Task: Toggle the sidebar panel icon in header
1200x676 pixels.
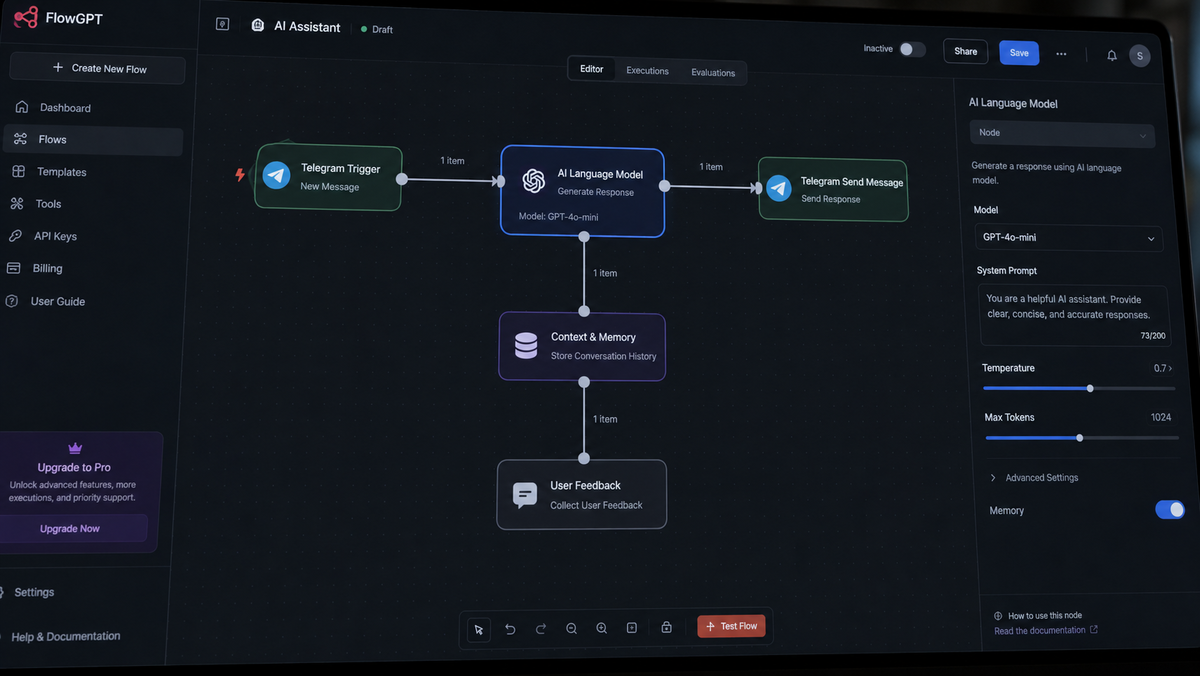Action: point(223,24)
